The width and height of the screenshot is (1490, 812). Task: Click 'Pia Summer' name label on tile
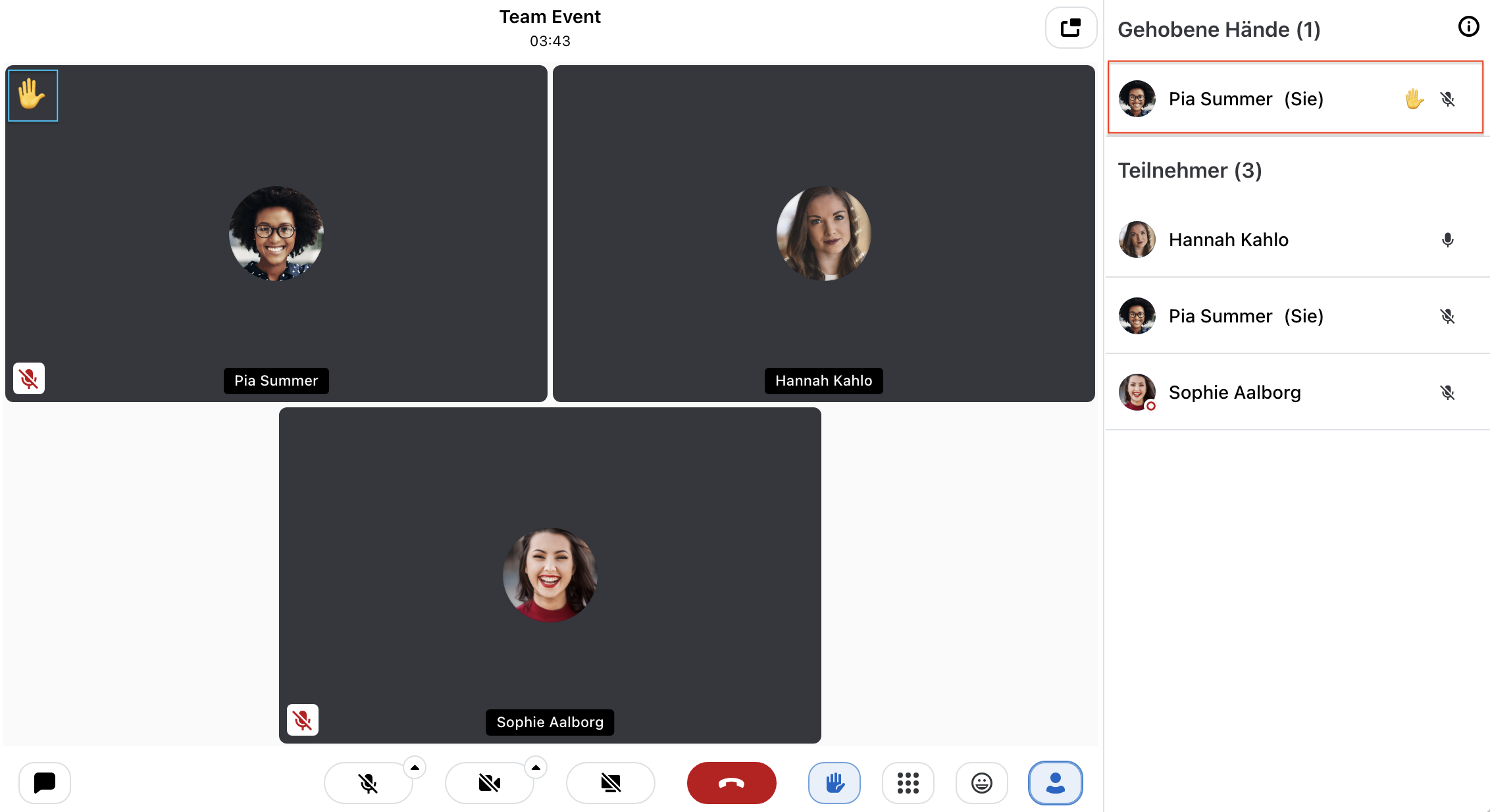pyautogui.click(x=276, y=380)
